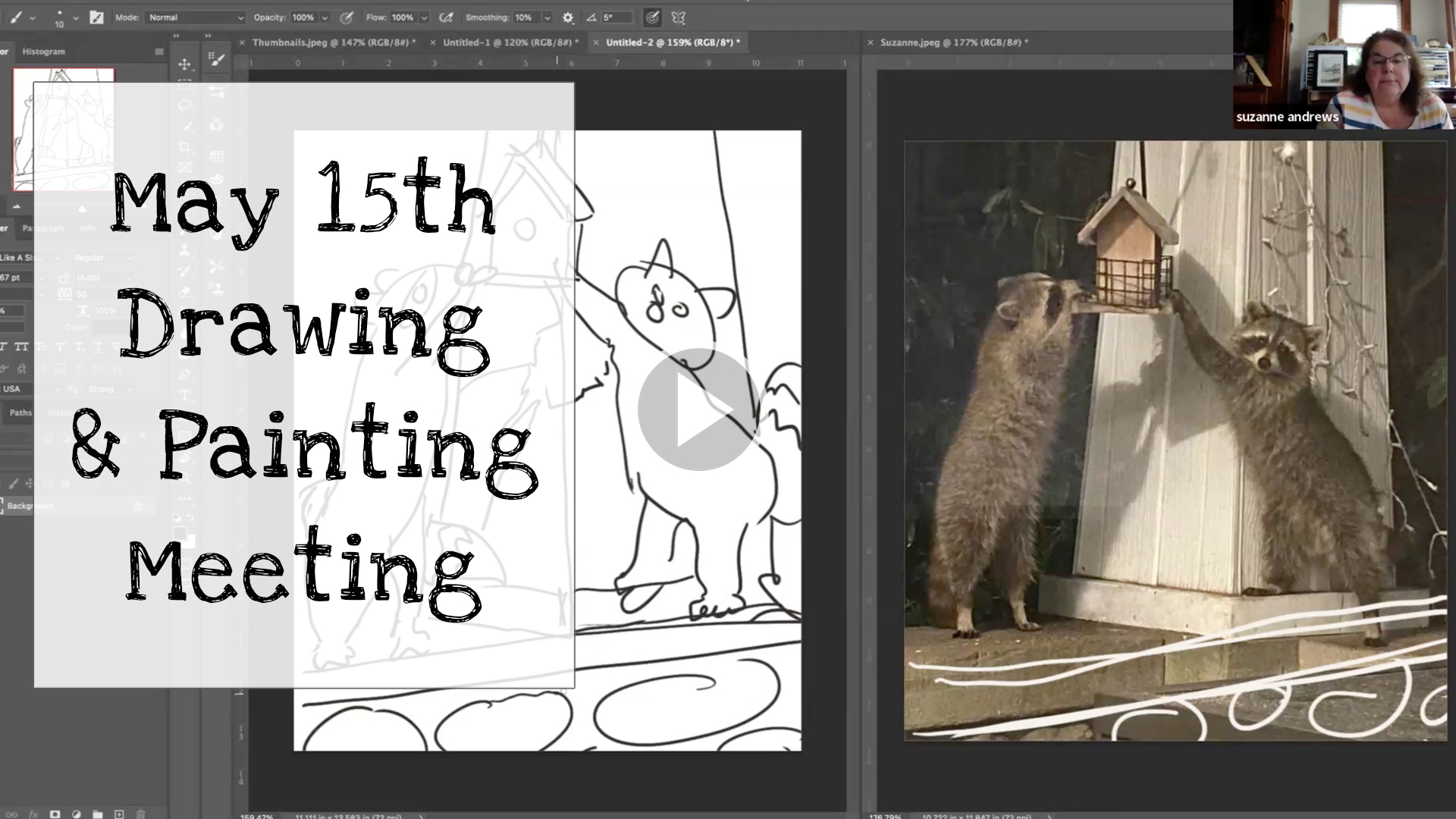Create new adjustment layer icon
This screenshot has height=819, width=1456.
coord(76,814)
